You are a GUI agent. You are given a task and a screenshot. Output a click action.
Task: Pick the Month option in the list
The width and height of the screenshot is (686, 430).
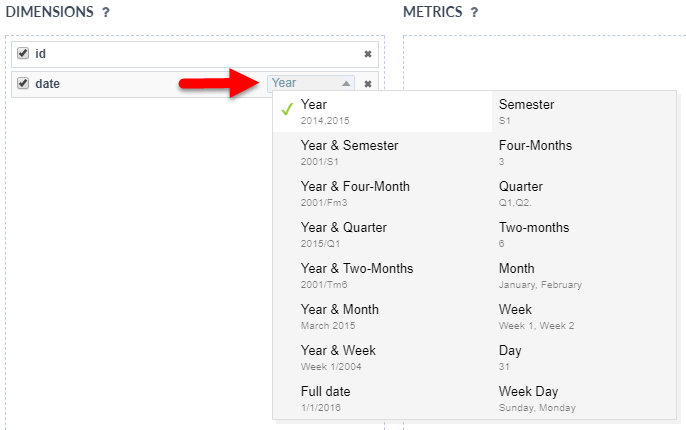click(x=517, y=275)
